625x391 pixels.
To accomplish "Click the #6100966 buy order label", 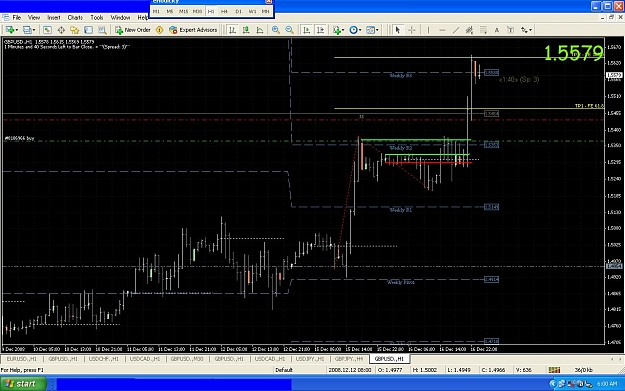I will 19,138.
